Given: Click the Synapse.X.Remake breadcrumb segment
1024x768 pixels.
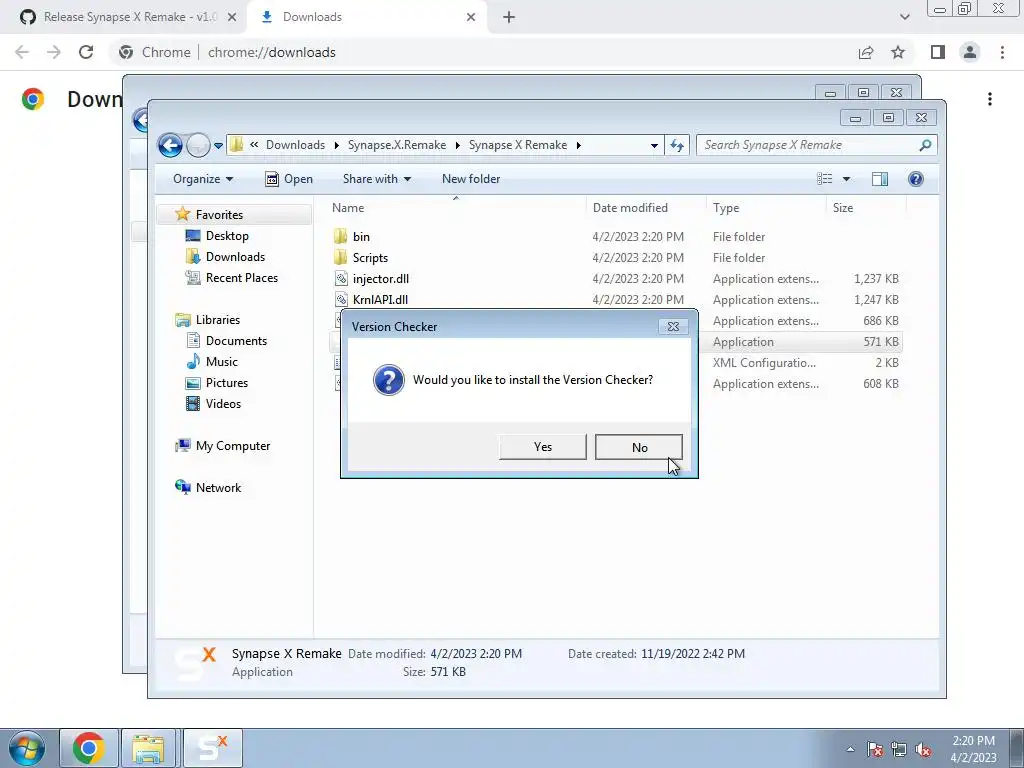Looking at the screenshot, I should [396, 145].
